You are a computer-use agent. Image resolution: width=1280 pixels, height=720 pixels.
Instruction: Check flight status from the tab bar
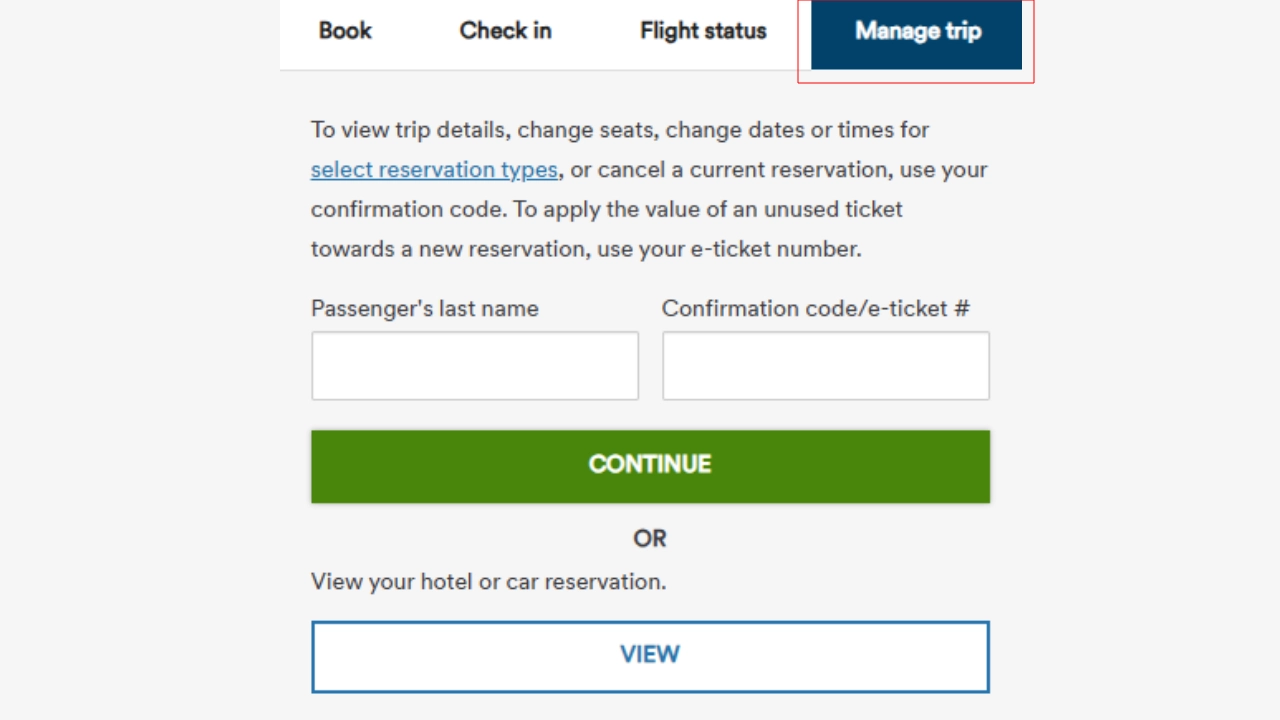(x=703, y=31)
